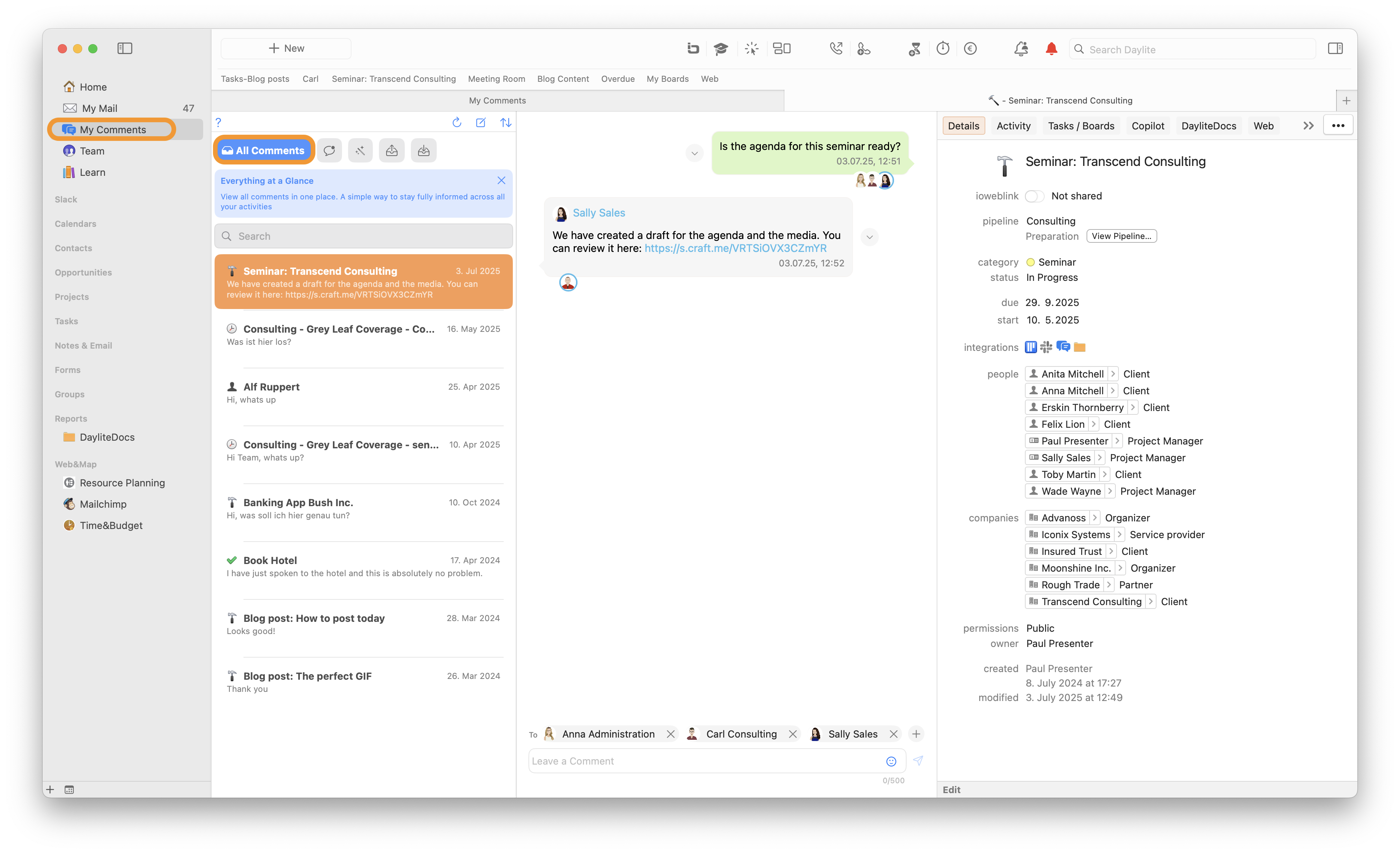Open Mailchimp in the sidebar
This screenshot has width=1400, height=854.
point(103,505)
